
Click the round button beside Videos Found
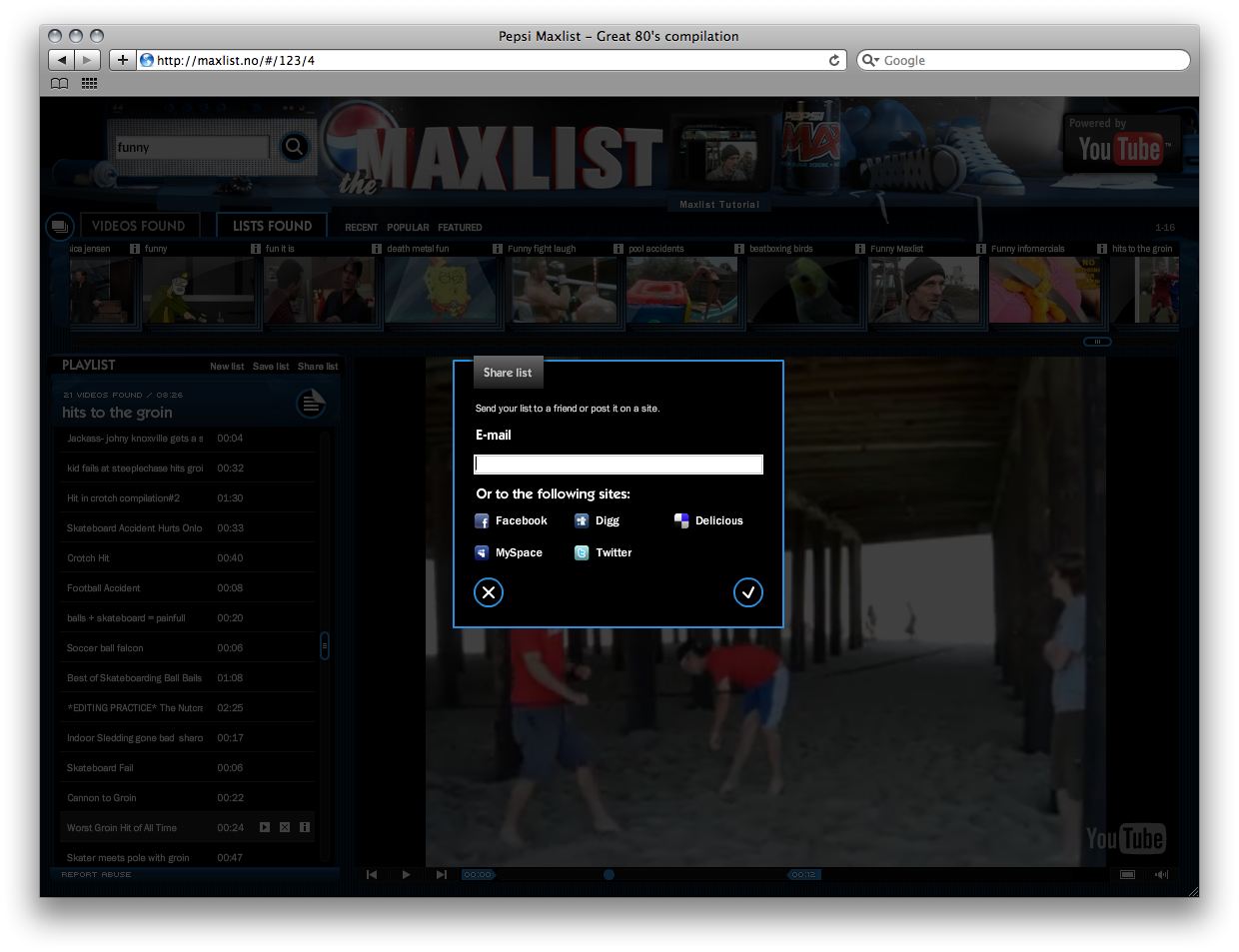(60, 227)
